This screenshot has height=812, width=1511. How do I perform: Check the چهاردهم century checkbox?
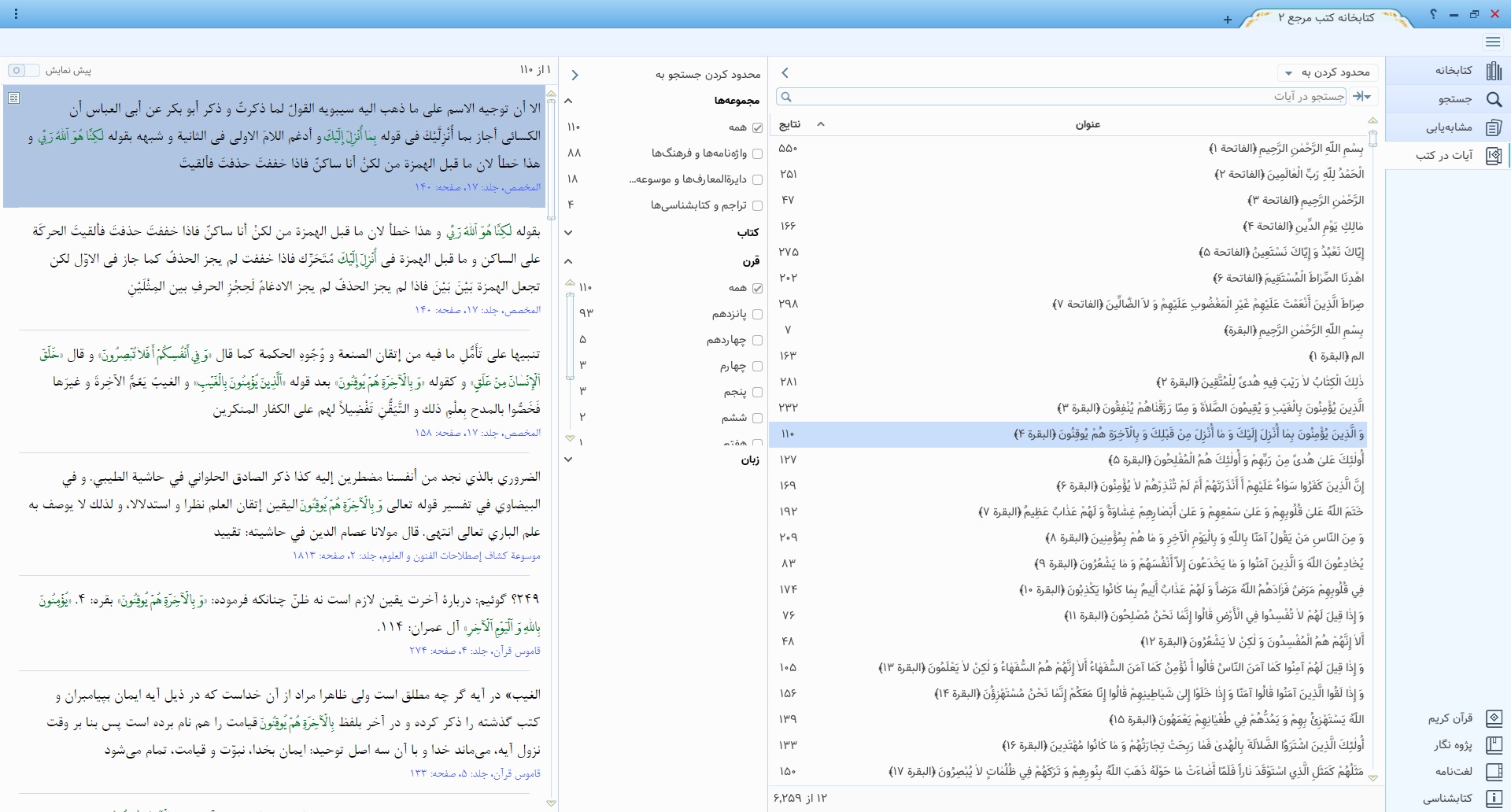(757, 340)
